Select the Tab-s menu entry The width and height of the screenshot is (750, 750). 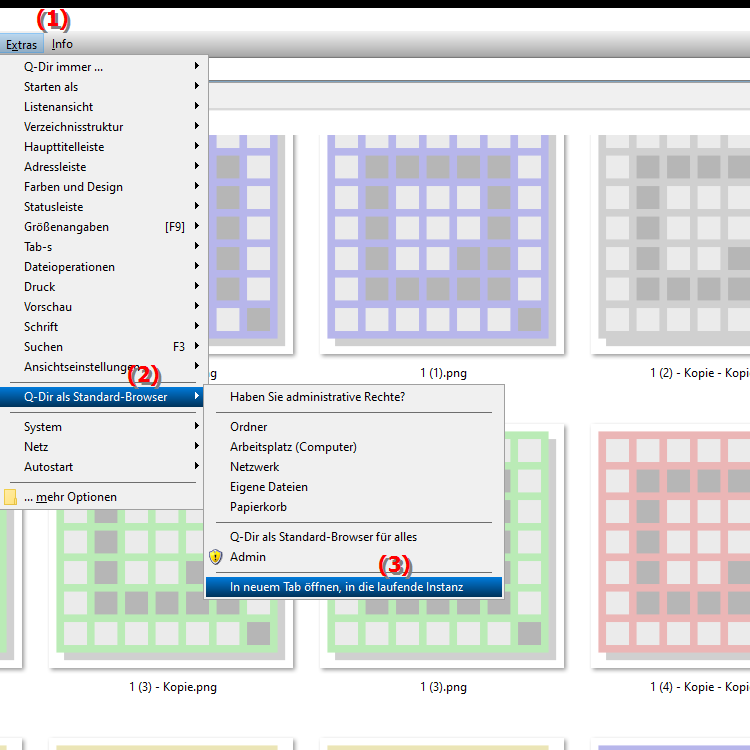tap(104, 247)
